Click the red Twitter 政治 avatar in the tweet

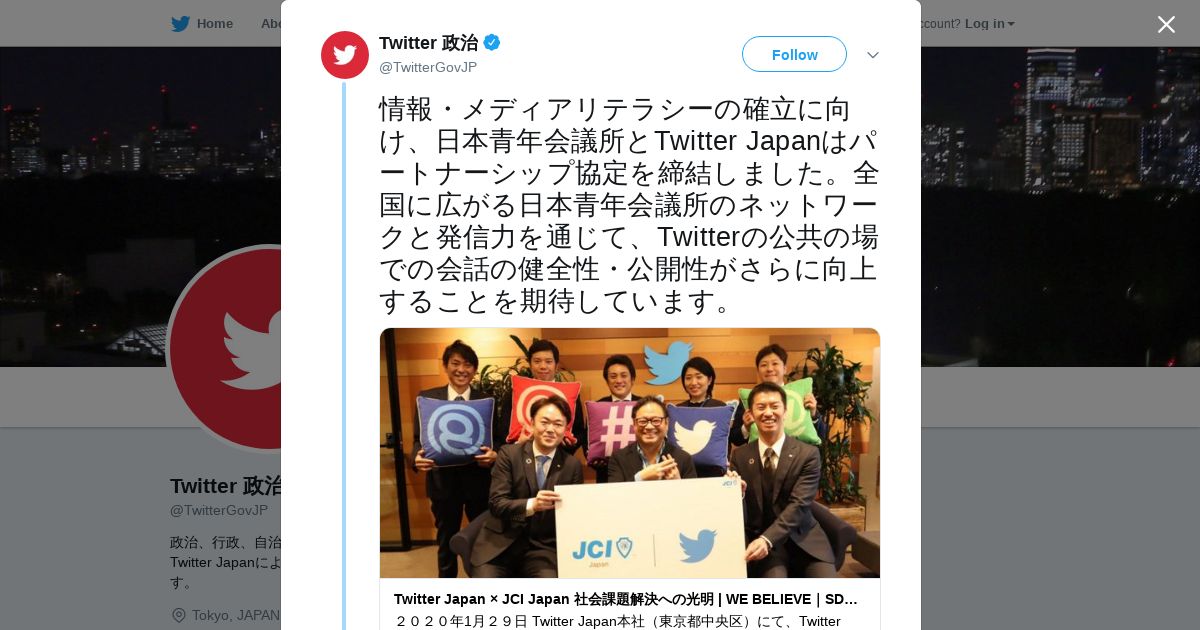click(345, 55)
